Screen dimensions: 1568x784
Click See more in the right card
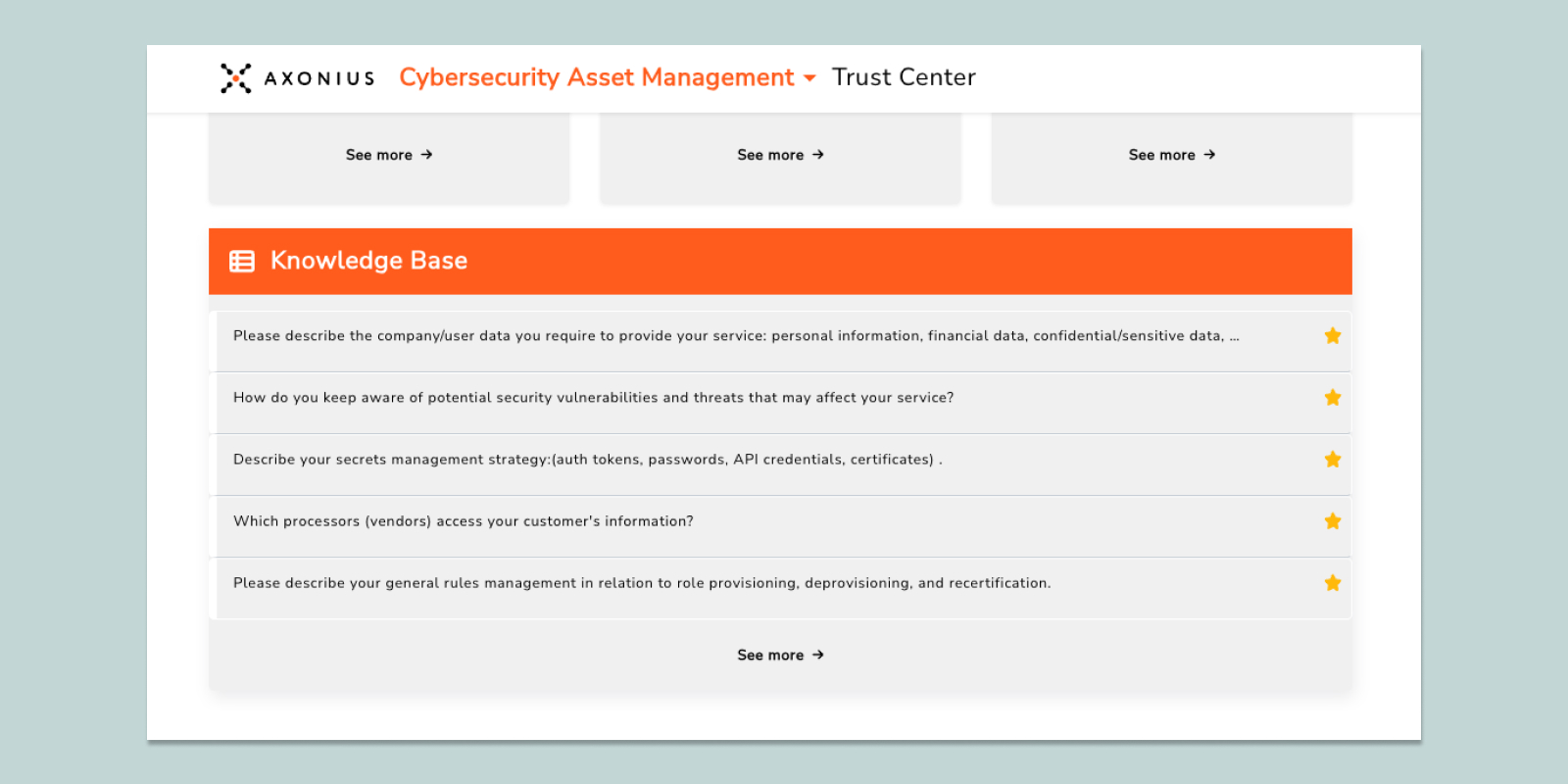1161,155
